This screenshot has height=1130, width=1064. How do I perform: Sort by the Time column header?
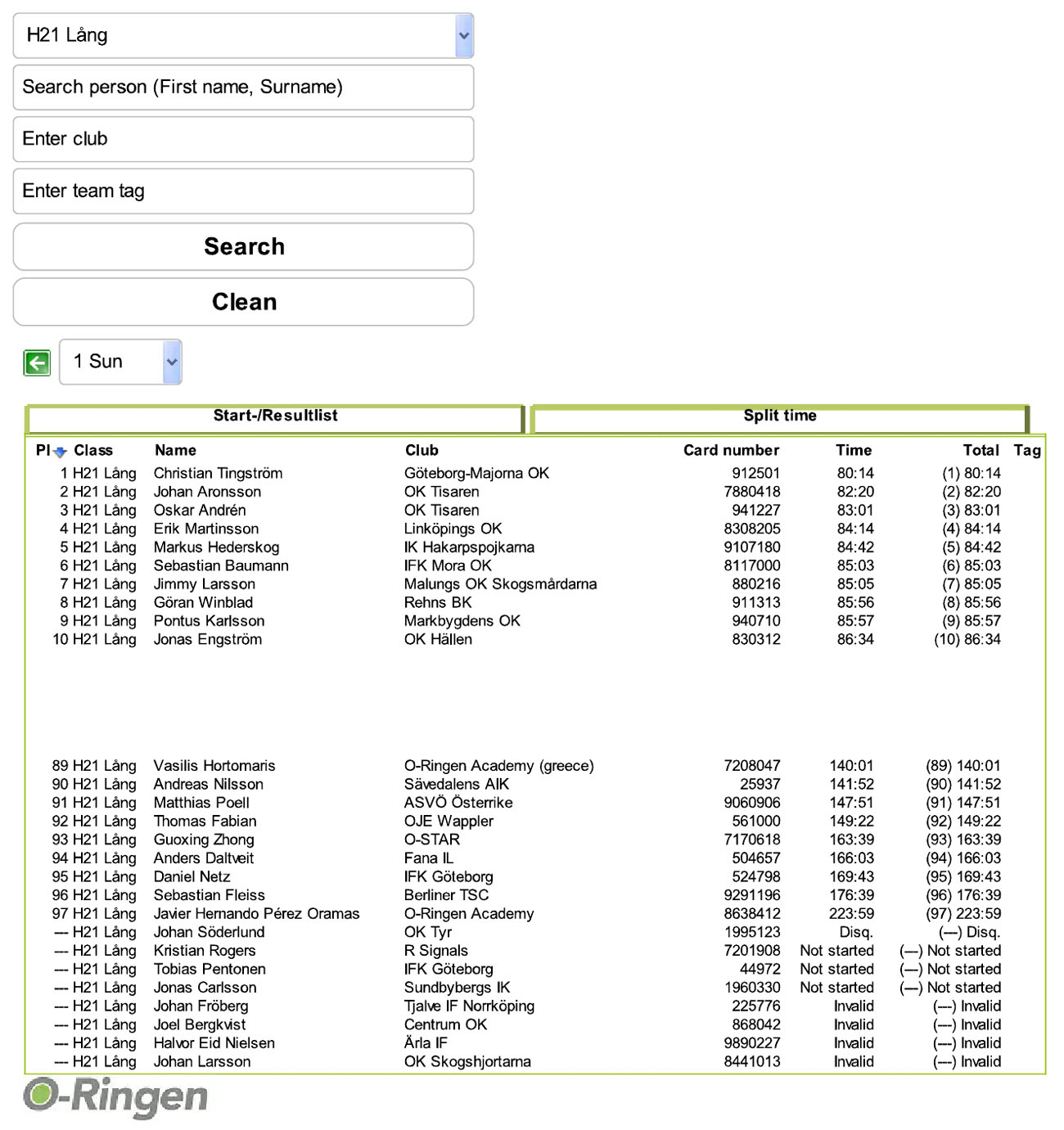pos(854,450)
